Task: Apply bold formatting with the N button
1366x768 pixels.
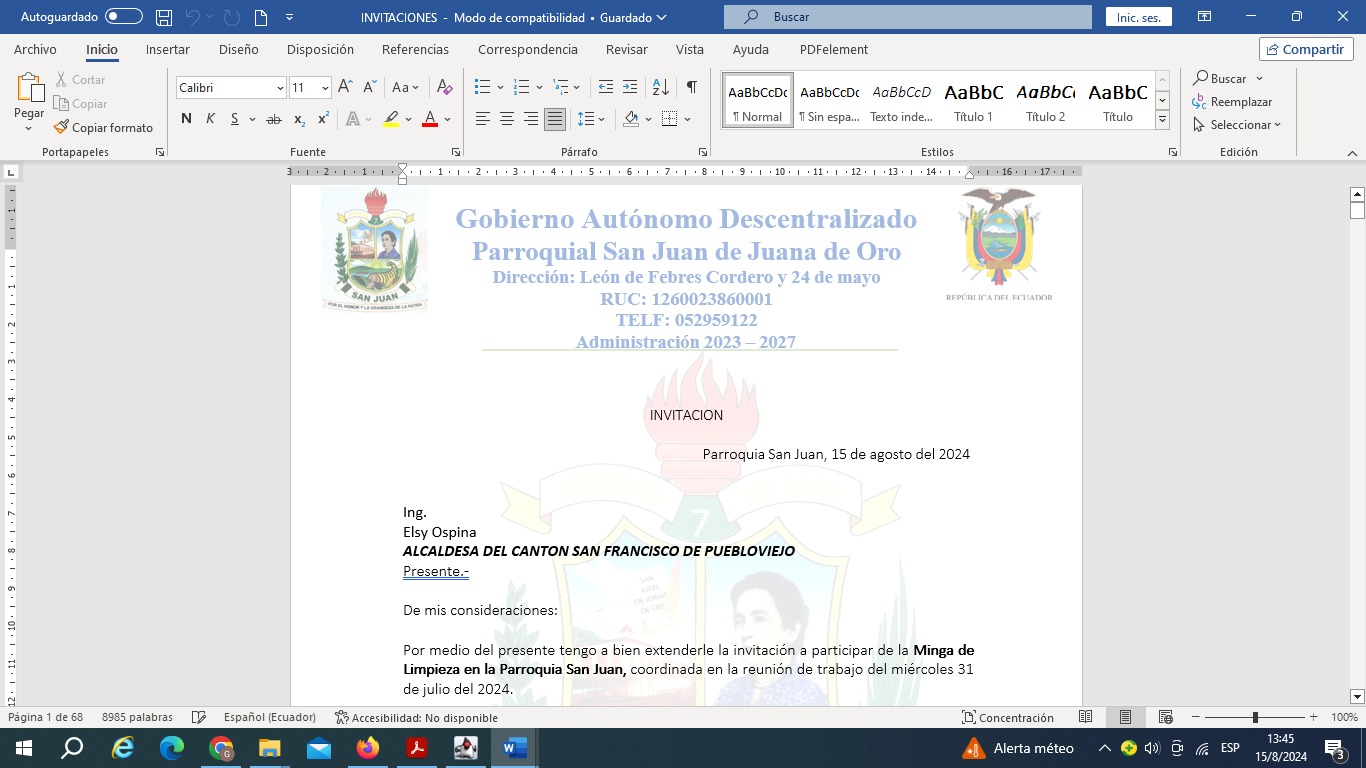Action: 186,119
